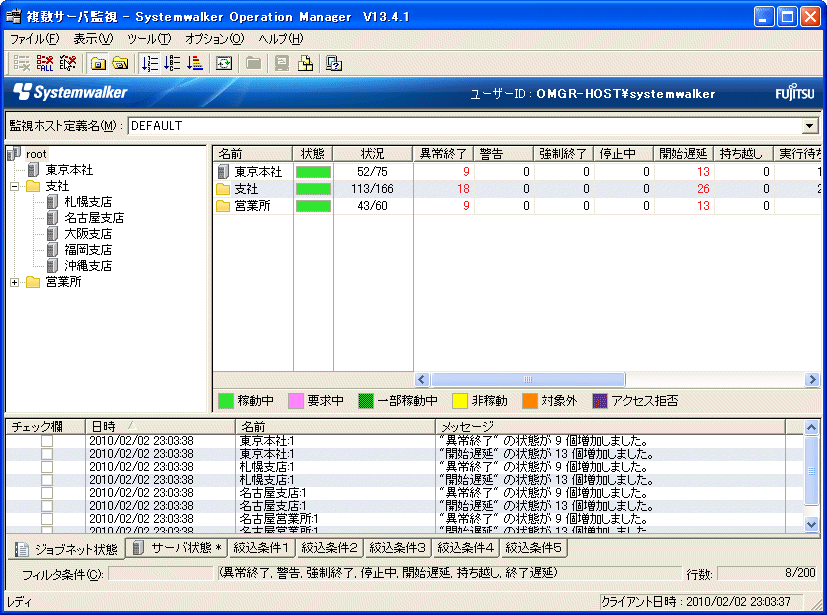Image resolution: width=827 pixels, height=615 pixels.
Task: Sort alphabetically using the A-B-C icon
Action: (x=172, y=63)
